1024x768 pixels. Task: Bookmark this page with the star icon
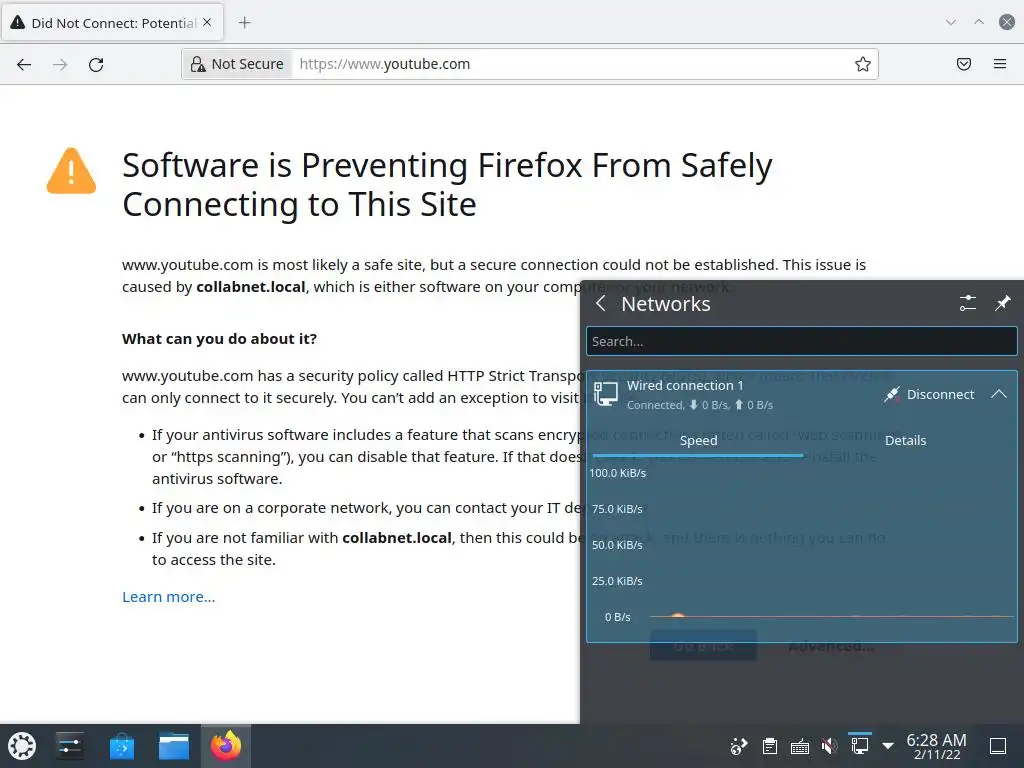click(x=863, y=64)
